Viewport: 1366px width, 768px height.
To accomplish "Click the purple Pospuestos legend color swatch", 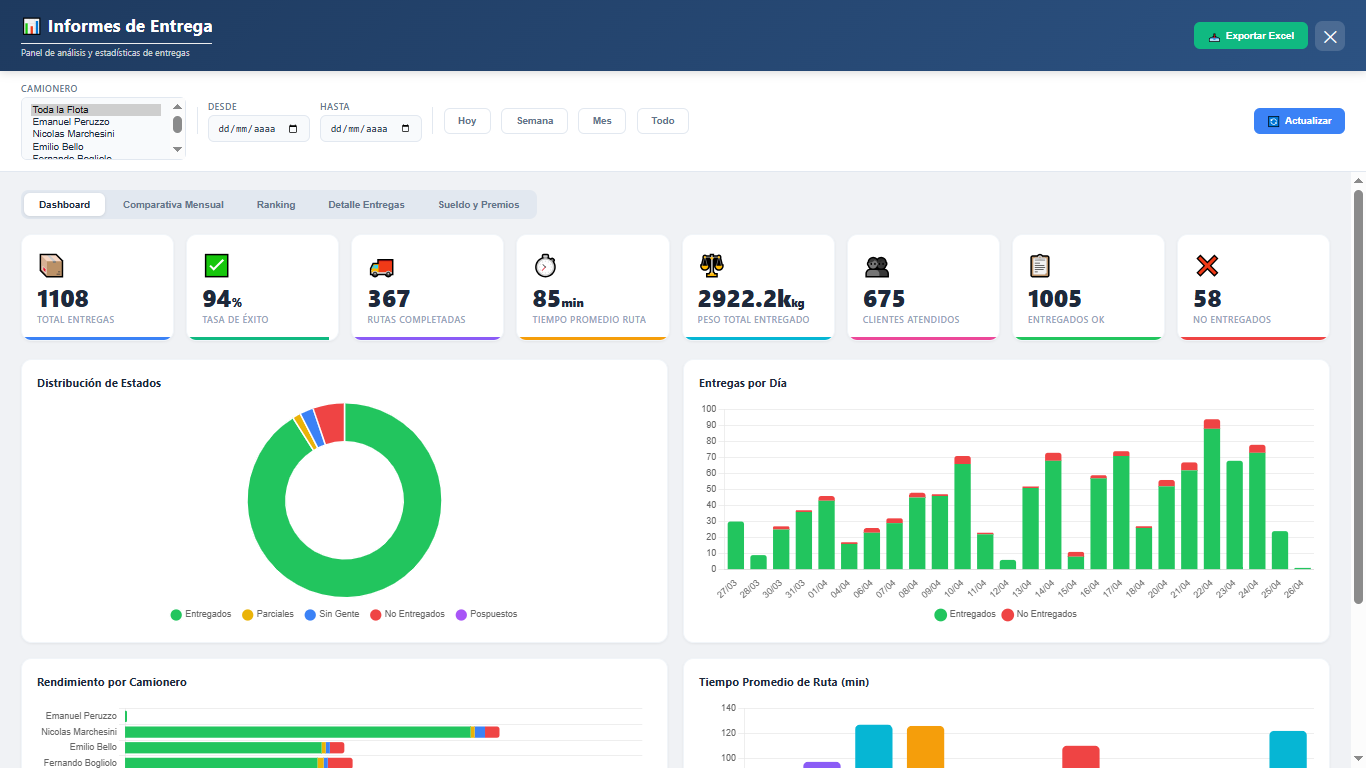I will click(x=461, y=614).
